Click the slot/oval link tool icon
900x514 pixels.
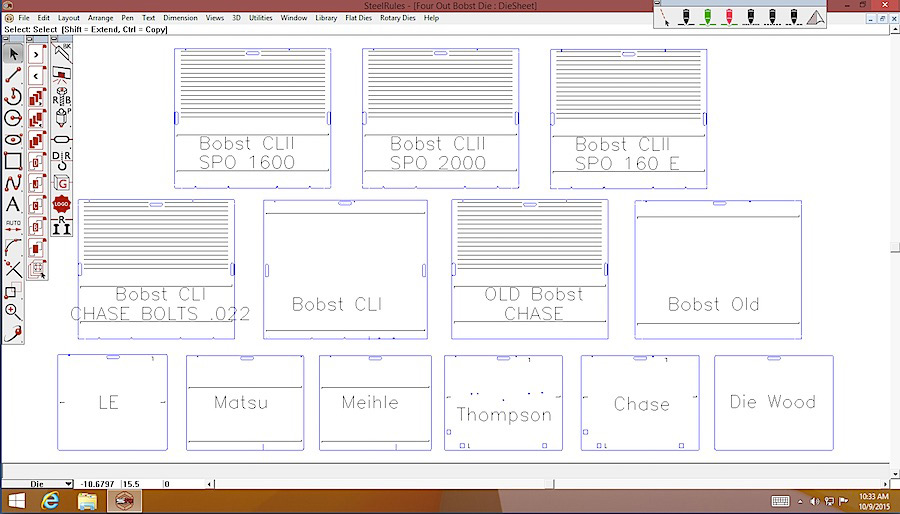pos(62,139)
